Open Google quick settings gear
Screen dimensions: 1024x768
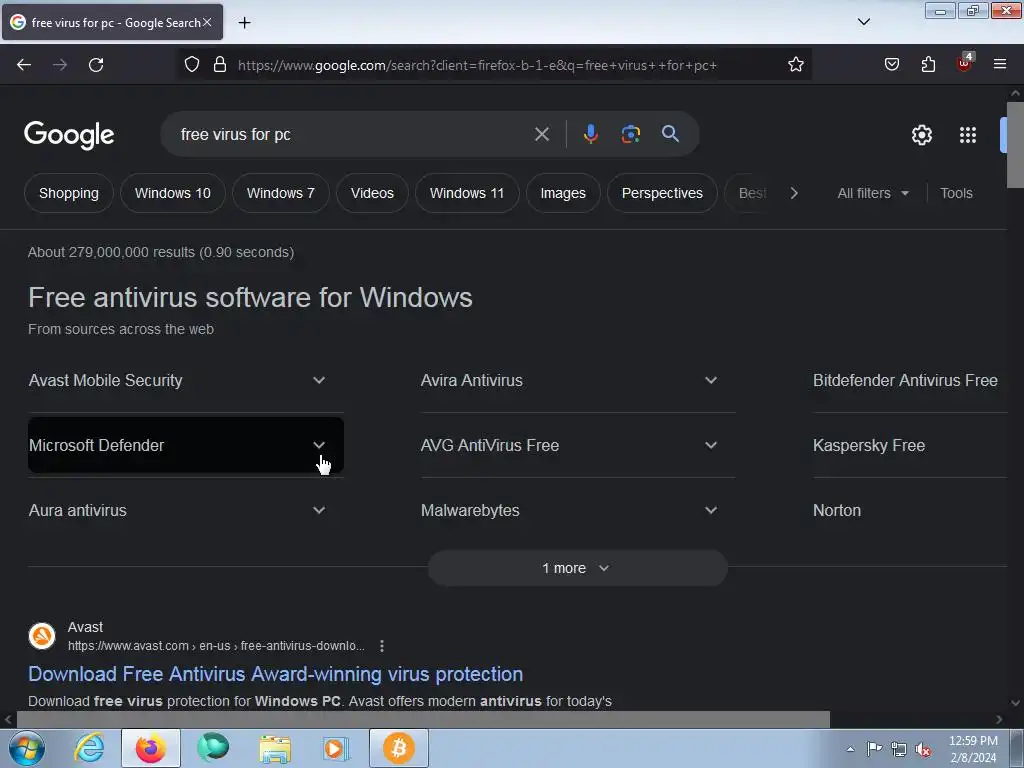point(921,135)
